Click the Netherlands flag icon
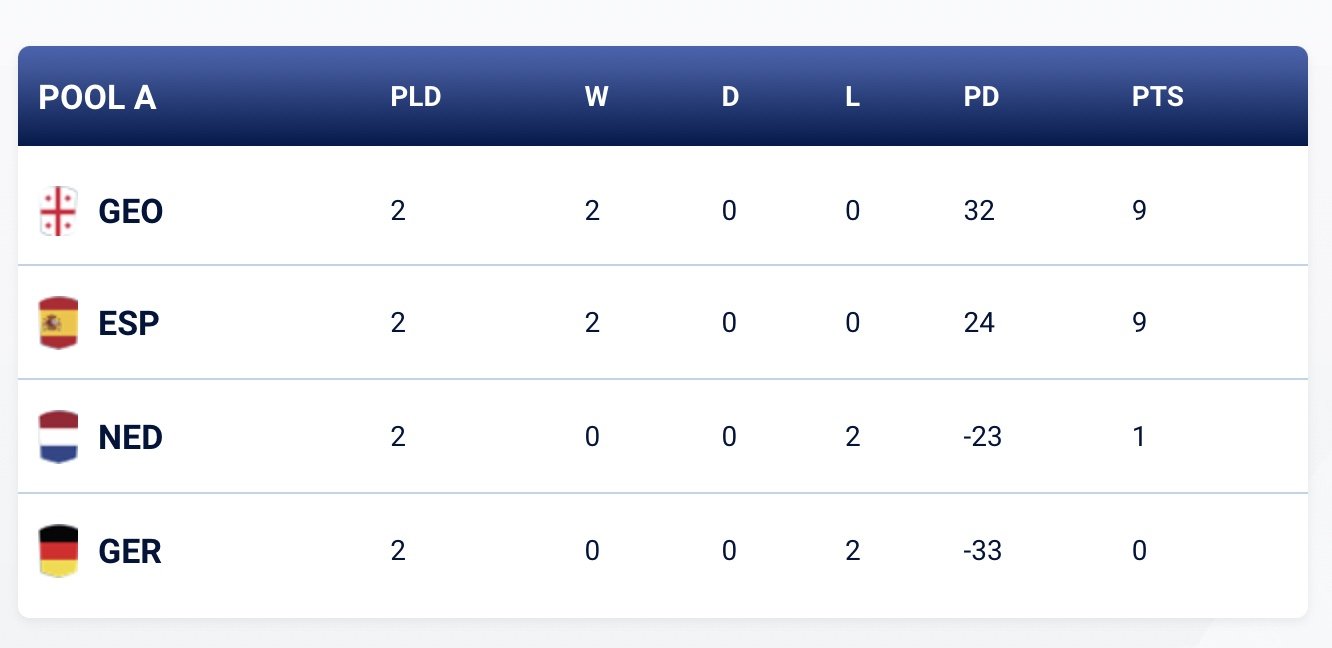The height and width of the screenshot is (648, 1332). pyautogui.click(x=58, y=437)
